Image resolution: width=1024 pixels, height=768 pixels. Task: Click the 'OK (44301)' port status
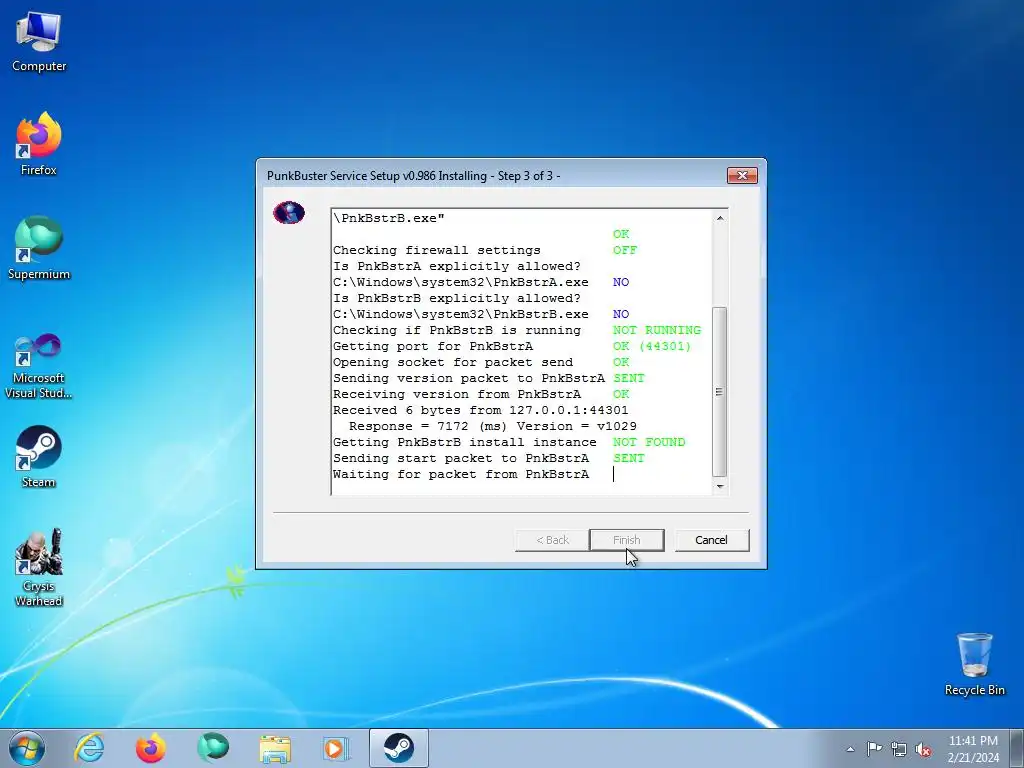[652, 346]
